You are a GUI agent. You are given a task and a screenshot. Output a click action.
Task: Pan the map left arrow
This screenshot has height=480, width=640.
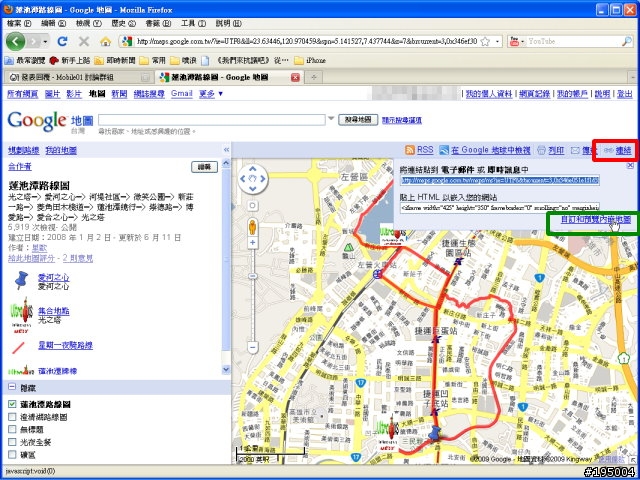coord(243,178)
